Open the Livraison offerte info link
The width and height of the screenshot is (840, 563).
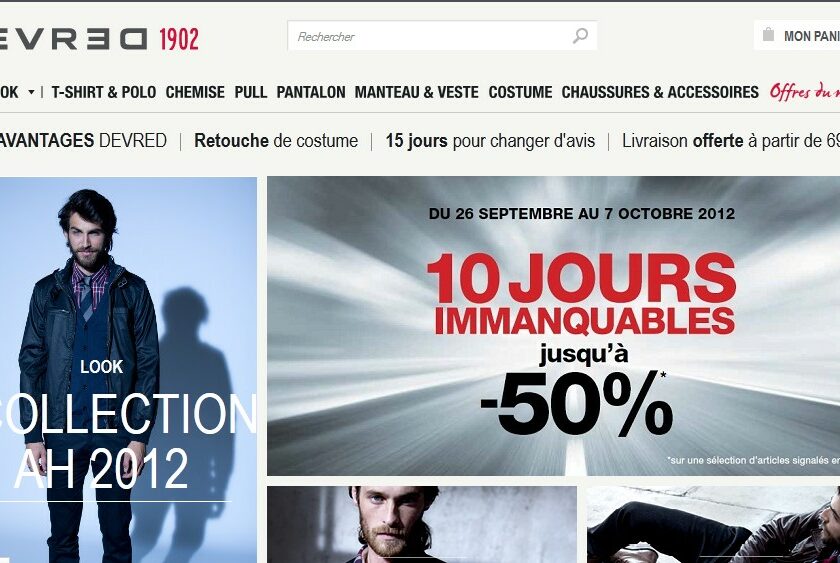click(731, 141)
